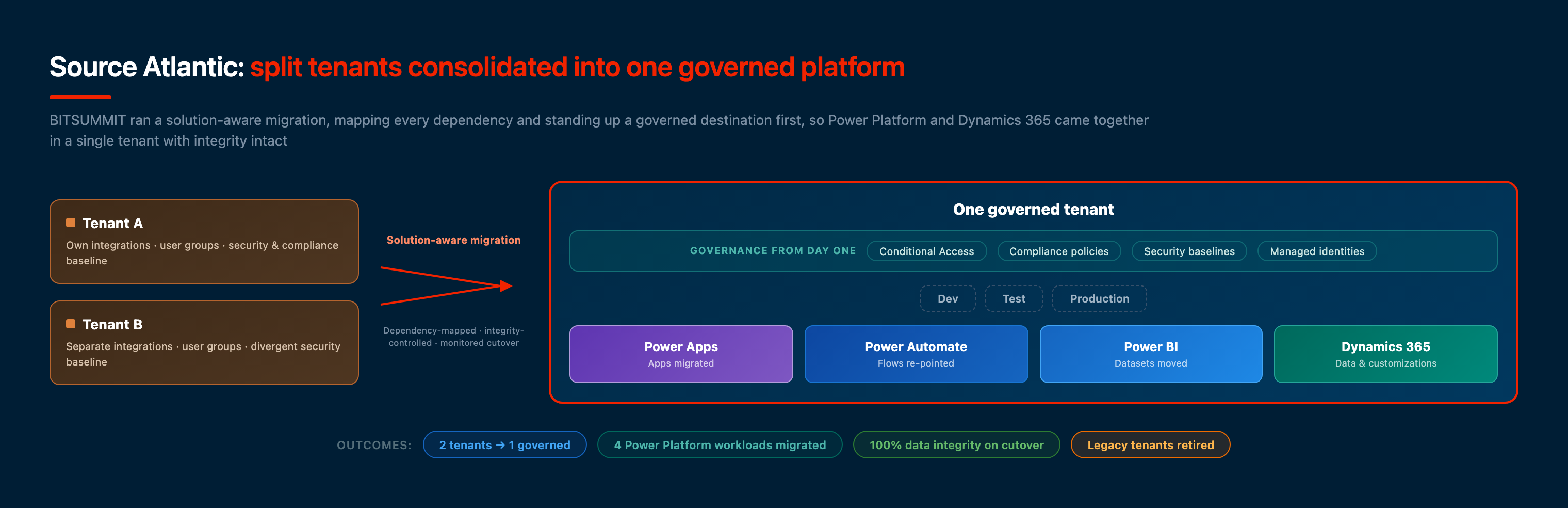The height and width of the screenshot is (508, 1568).
Task: Click the 'Legacy tenants retired' badge
Action: pyautogui.click(x=1150, y=444)
